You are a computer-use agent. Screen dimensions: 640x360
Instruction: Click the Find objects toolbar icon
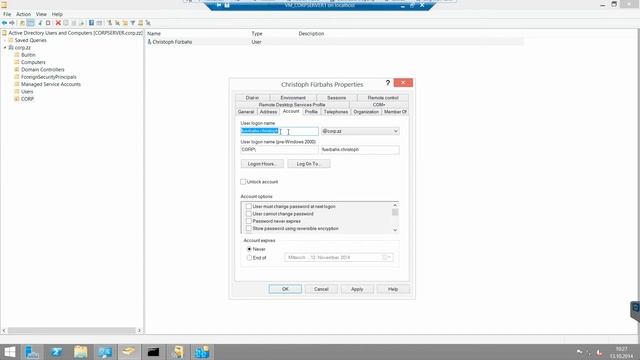[140, 23]
